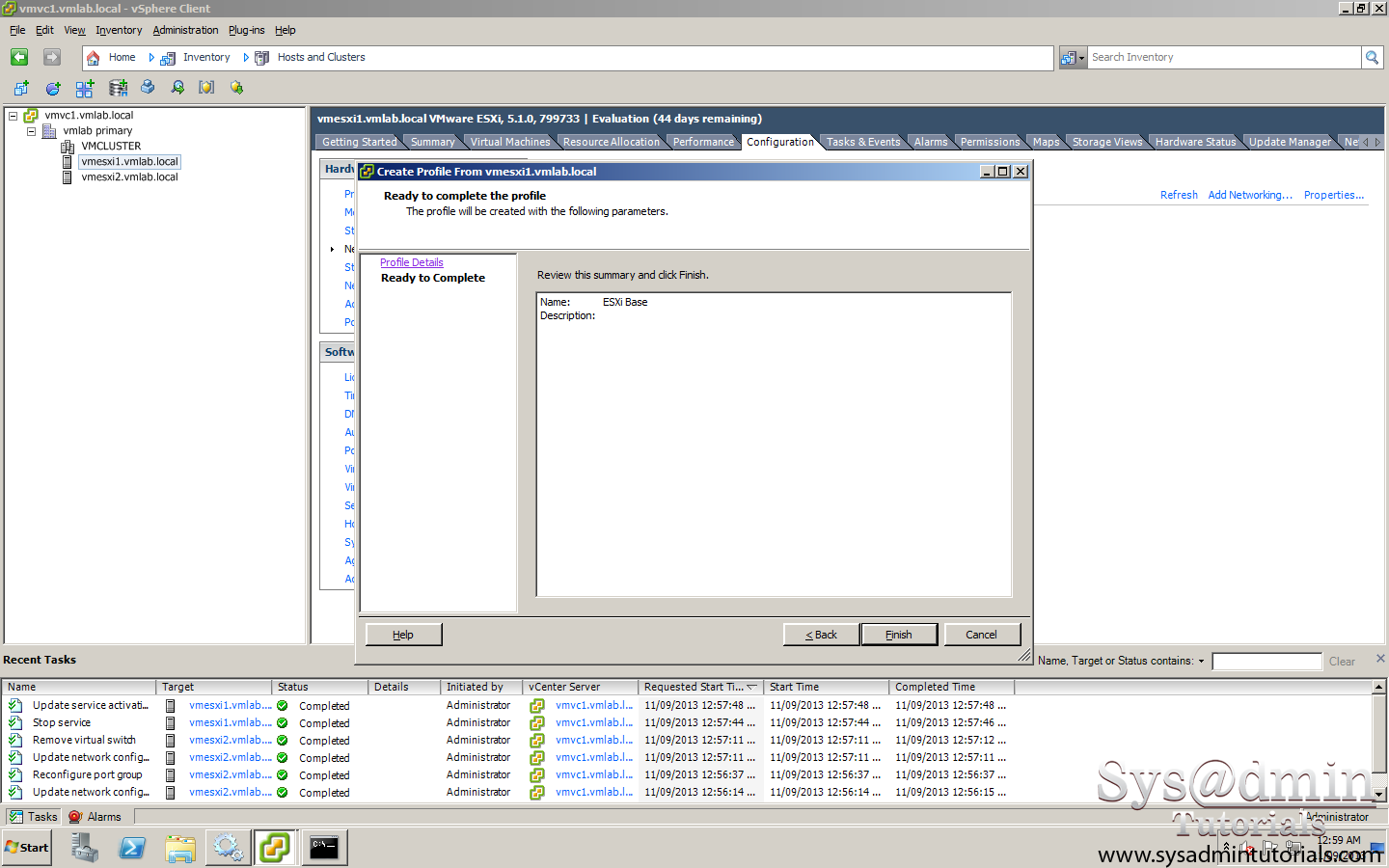The height and width of the screenshot is (868, 1389).
Task: Click the VMCLUSTER cluster icon in tree
Action: (68, 147)
